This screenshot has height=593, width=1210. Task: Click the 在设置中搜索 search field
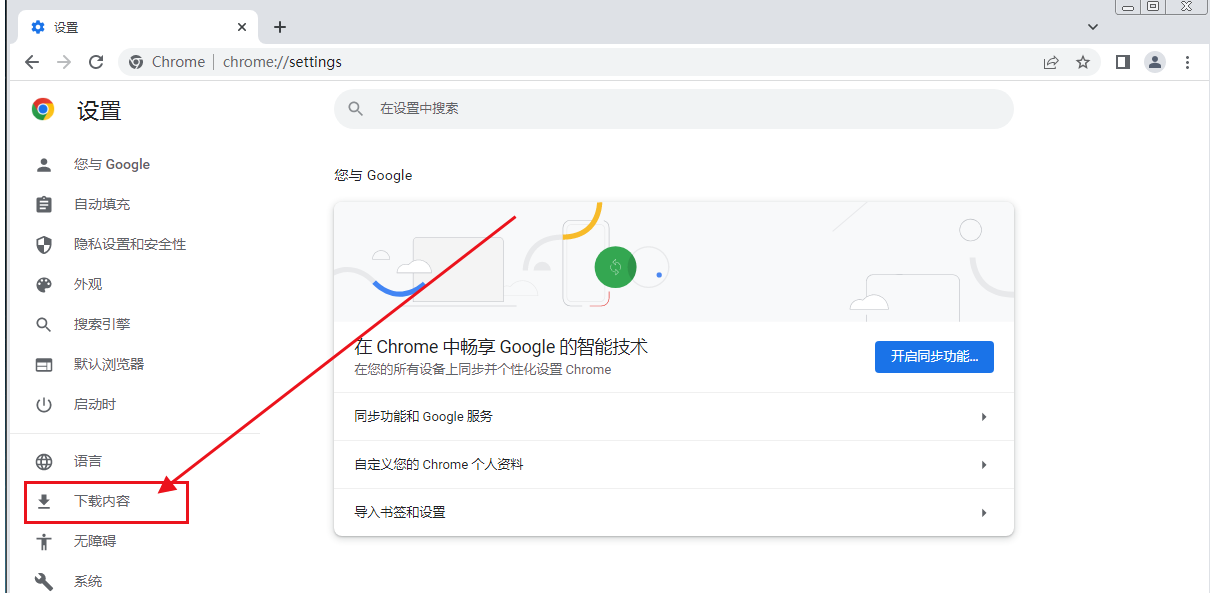click(x=674, y=108)
